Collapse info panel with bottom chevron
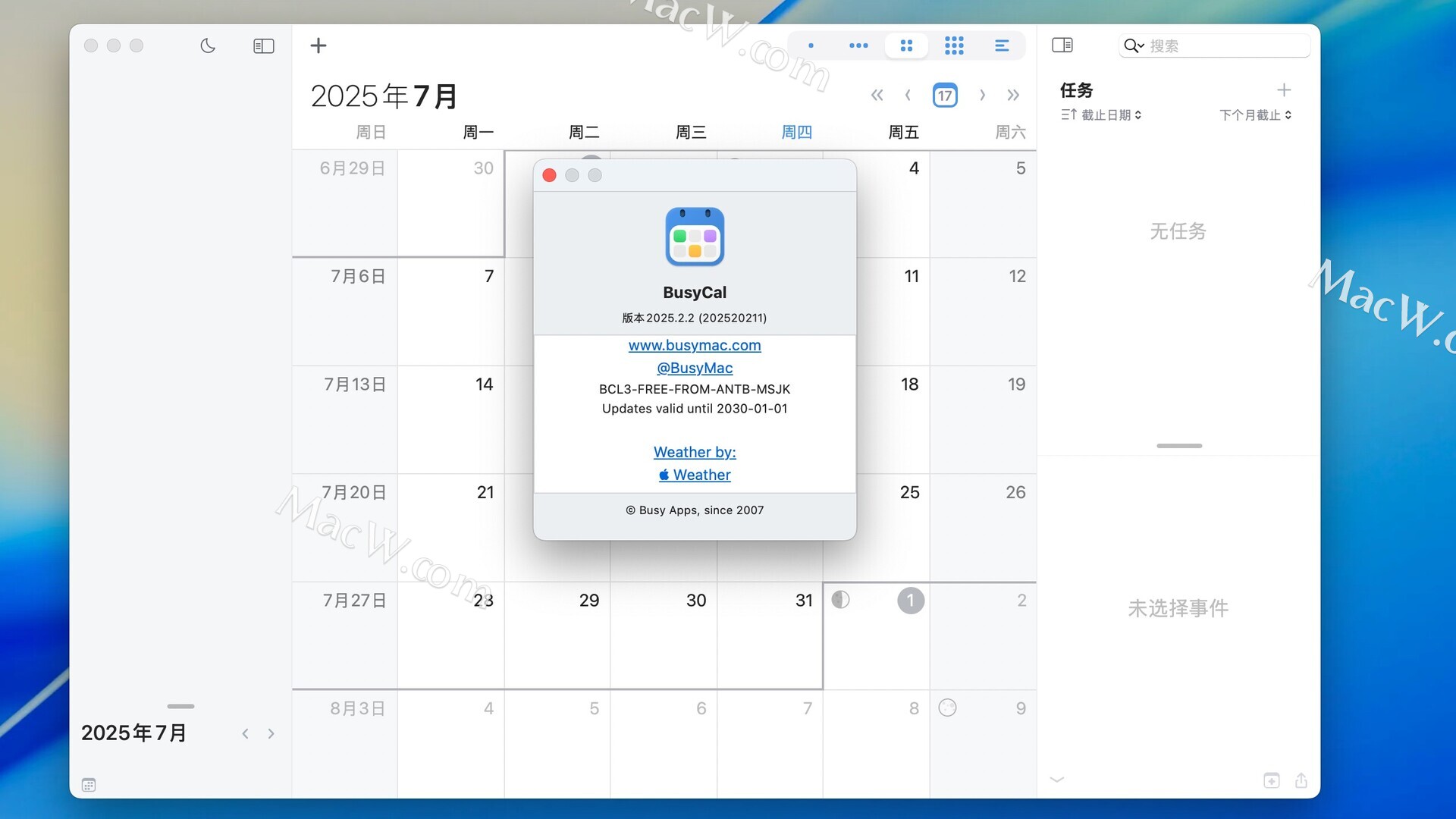Screen dimensions: 1456x819 pos(1057,780)
